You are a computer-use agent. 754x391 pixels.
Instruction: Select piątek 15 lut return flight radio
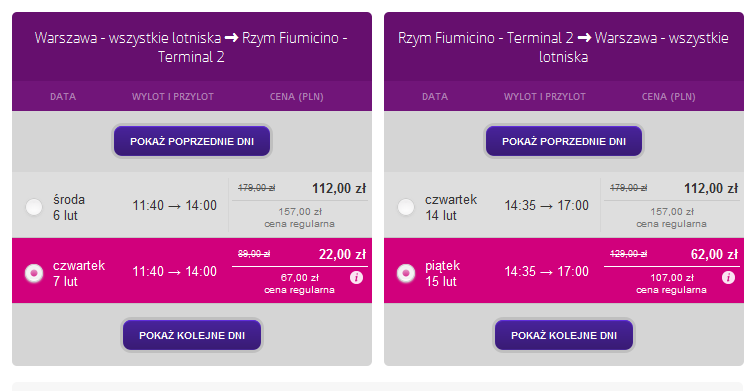pos(406,273)
